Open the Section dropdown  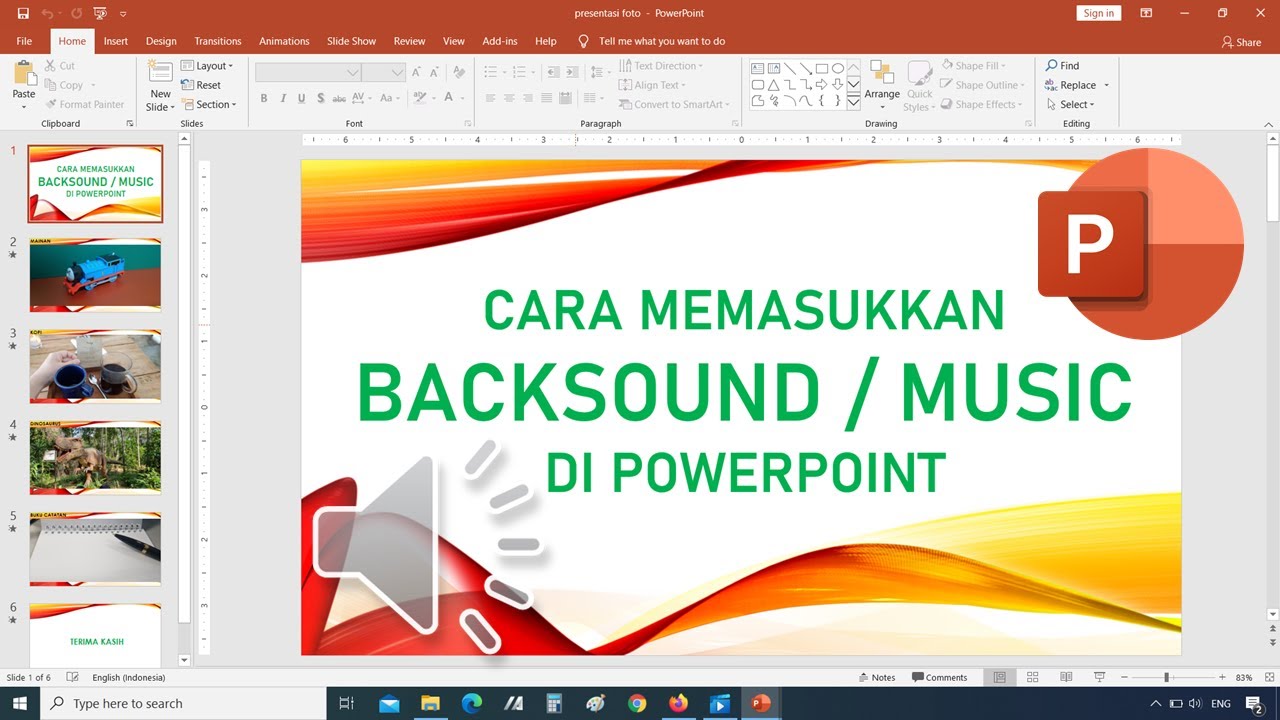209,104
